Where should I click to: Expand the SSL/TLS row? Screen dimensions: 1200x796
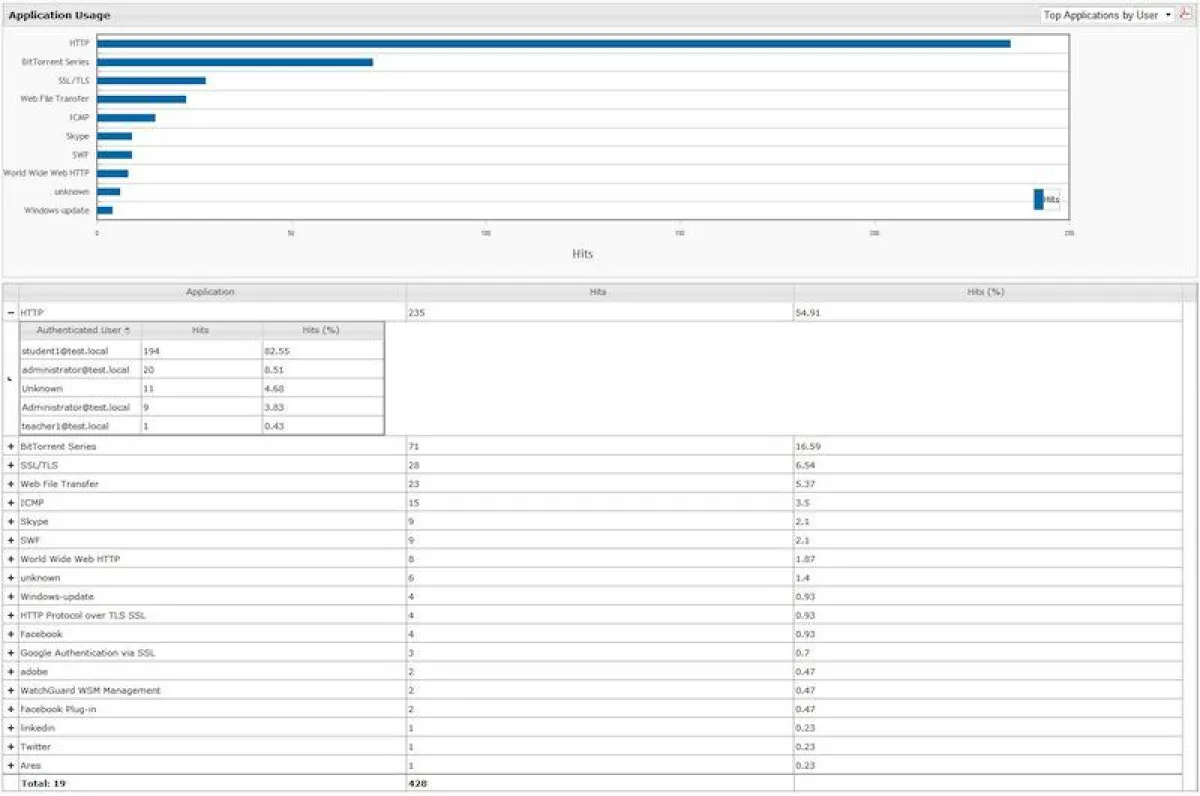click(x=9, y=465)
